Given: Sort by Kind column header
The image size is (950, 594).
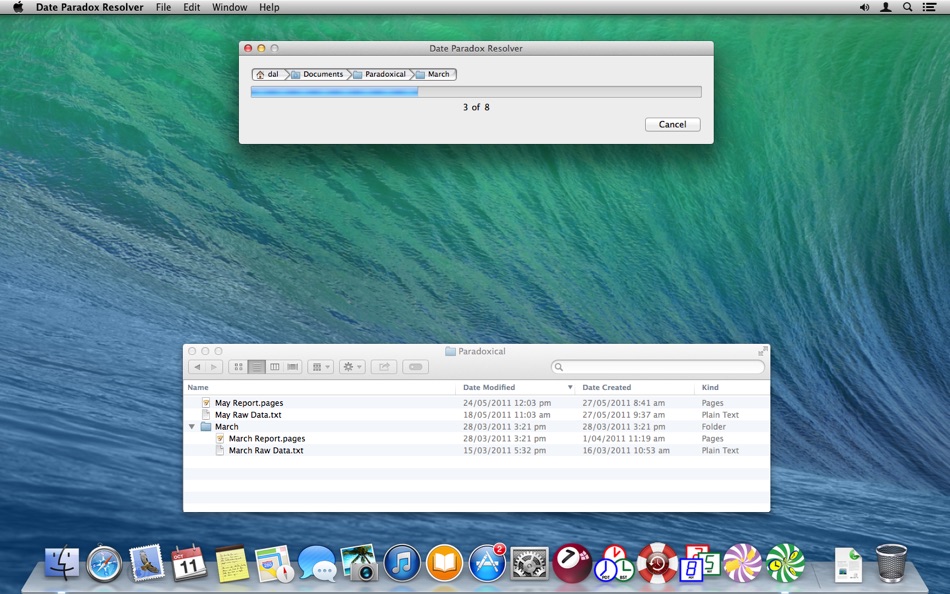Looking at the screenshot, I should point(732,387).
